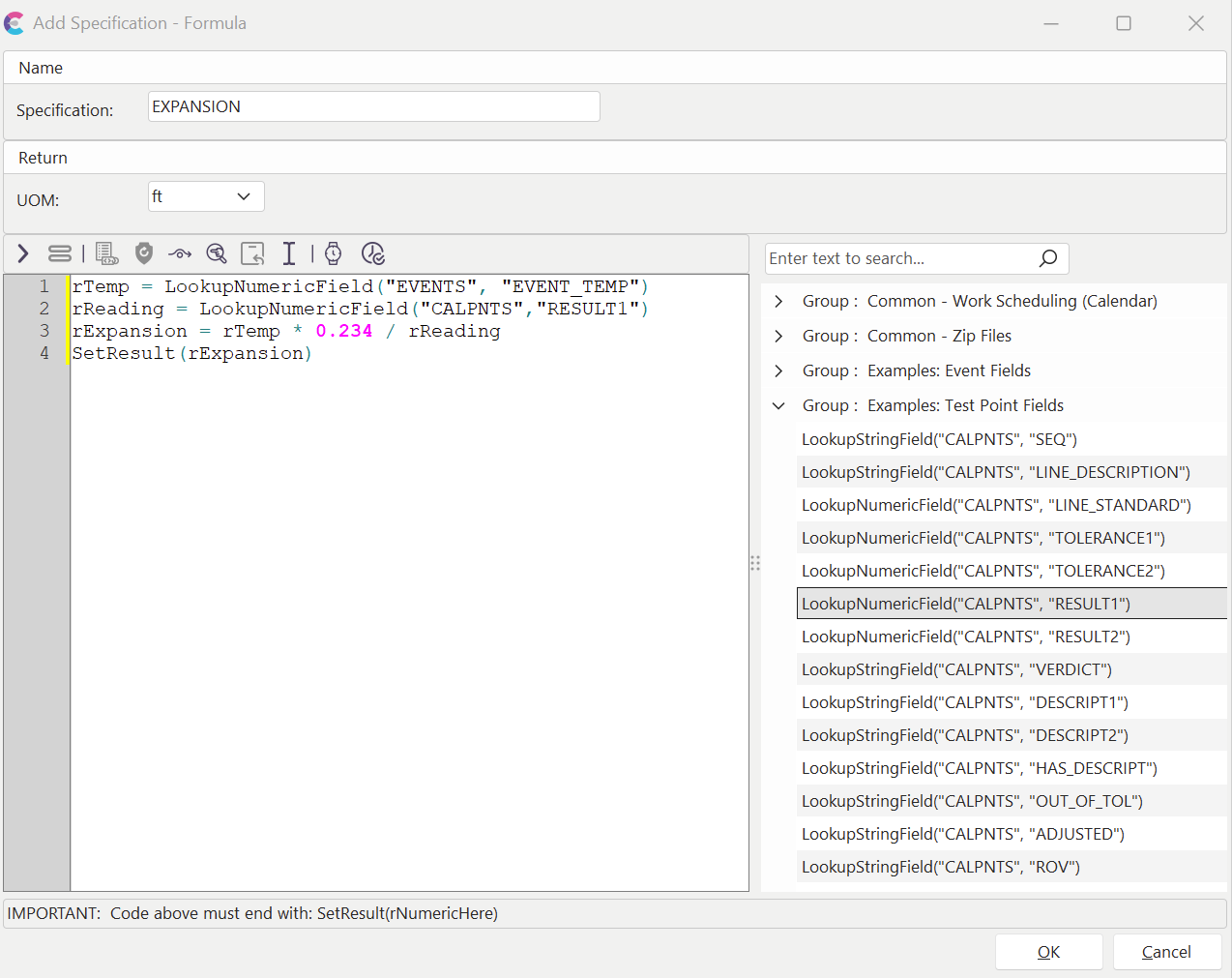Click the text cursor I-beam icon

click(x=288, y=253)
